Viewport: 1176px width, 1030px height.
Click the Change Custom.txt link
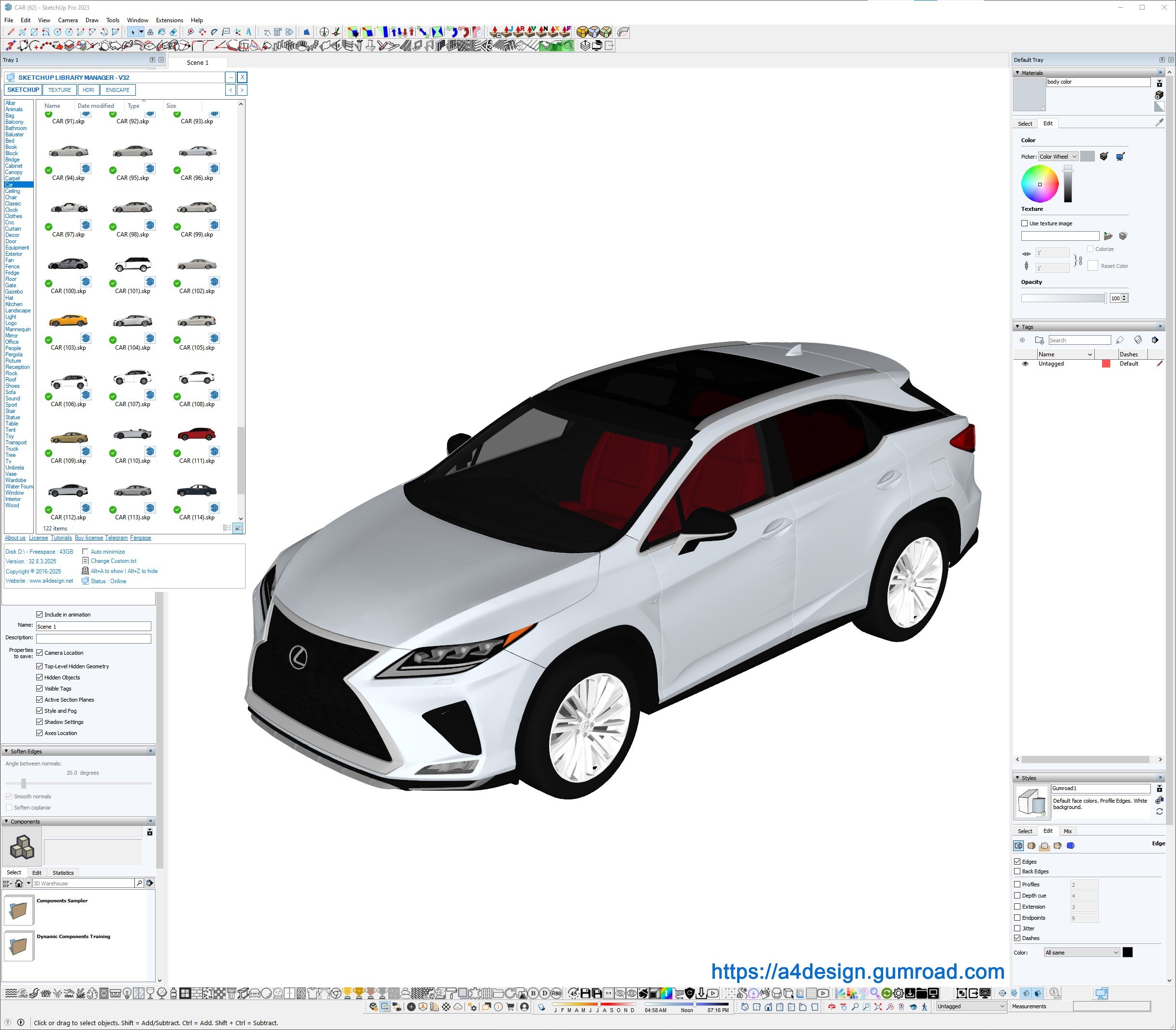point(113,561)
